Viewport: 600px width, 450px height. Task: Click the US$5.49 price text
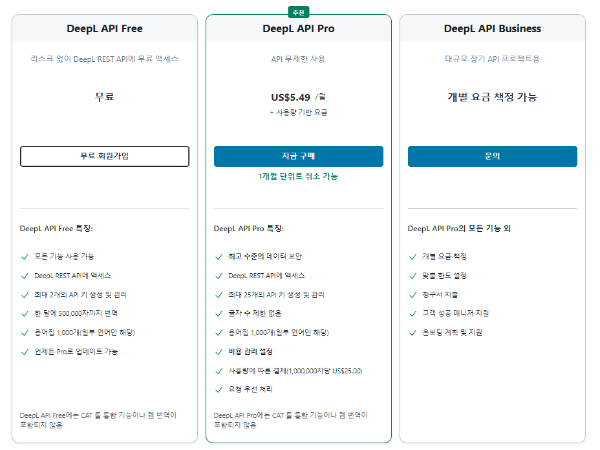290,98
